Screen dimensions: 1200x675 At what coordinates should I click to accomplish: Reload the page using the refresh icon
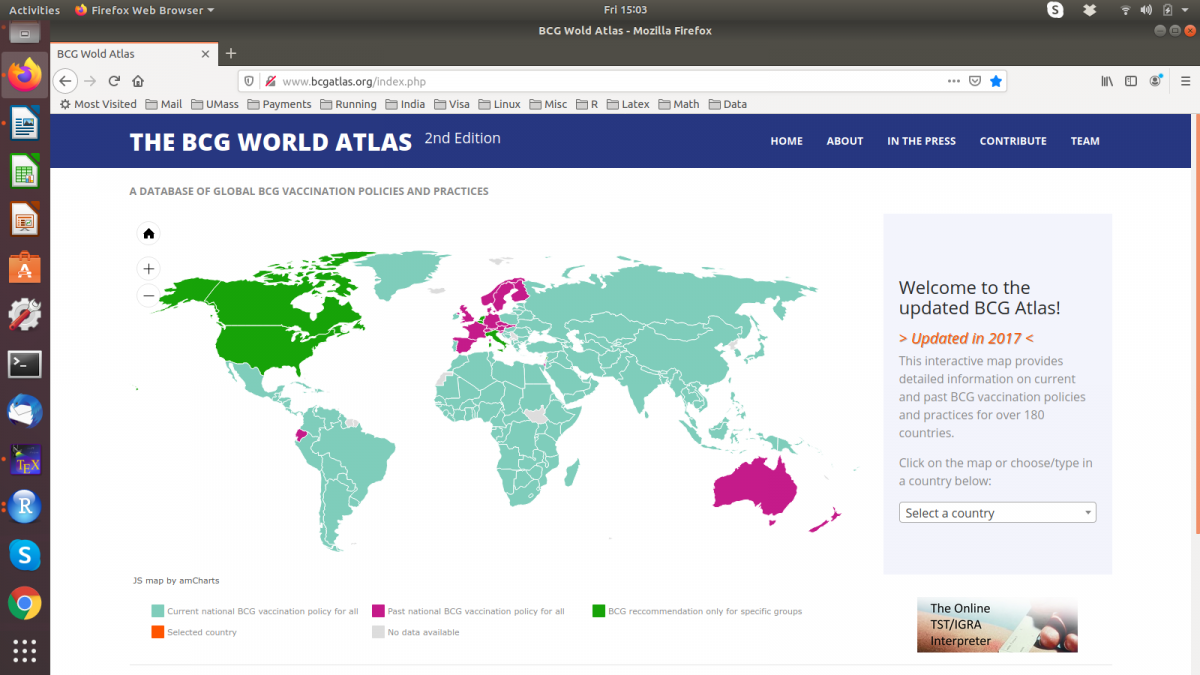click(114, 81)
